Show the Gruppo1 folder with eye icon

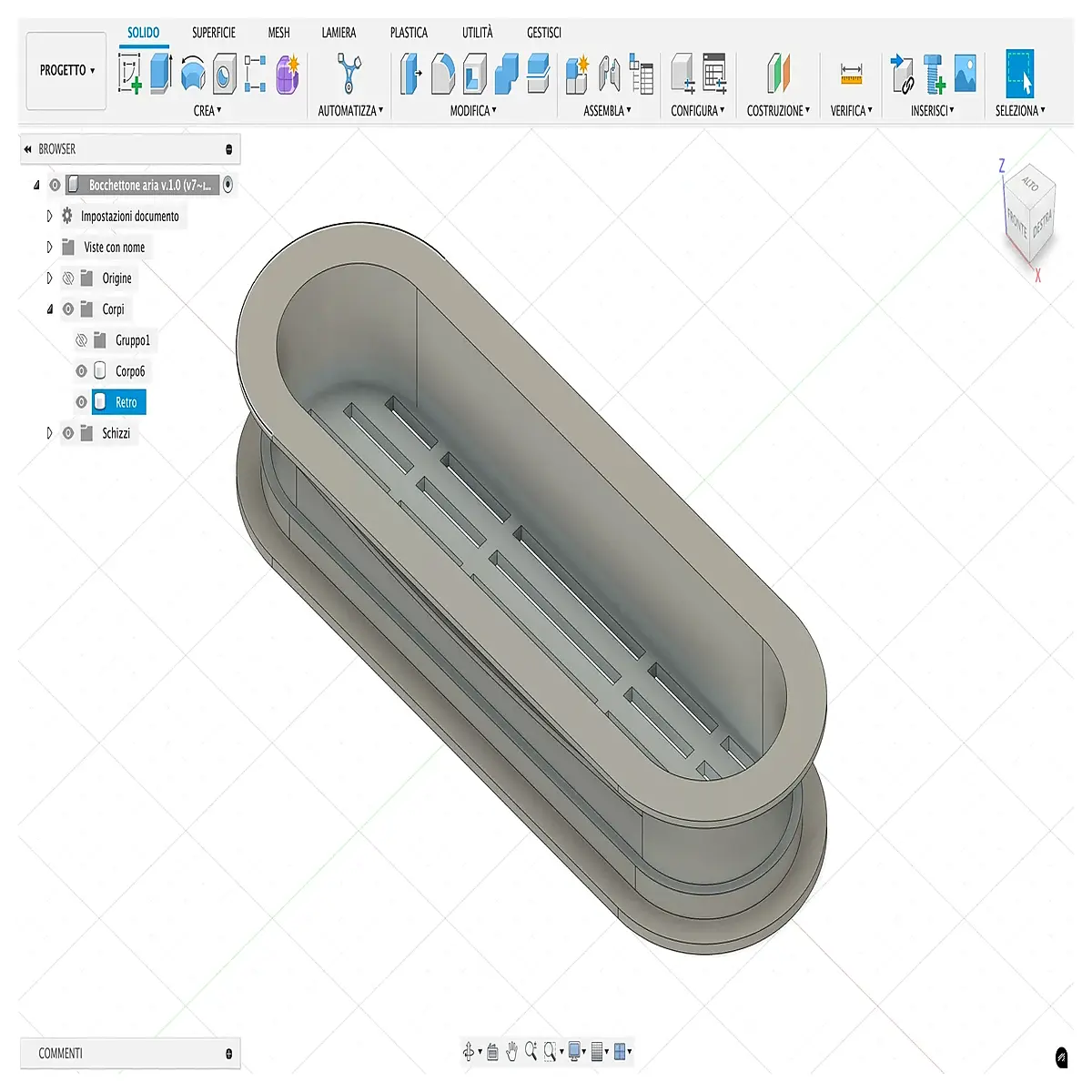(x=81, y=340)
